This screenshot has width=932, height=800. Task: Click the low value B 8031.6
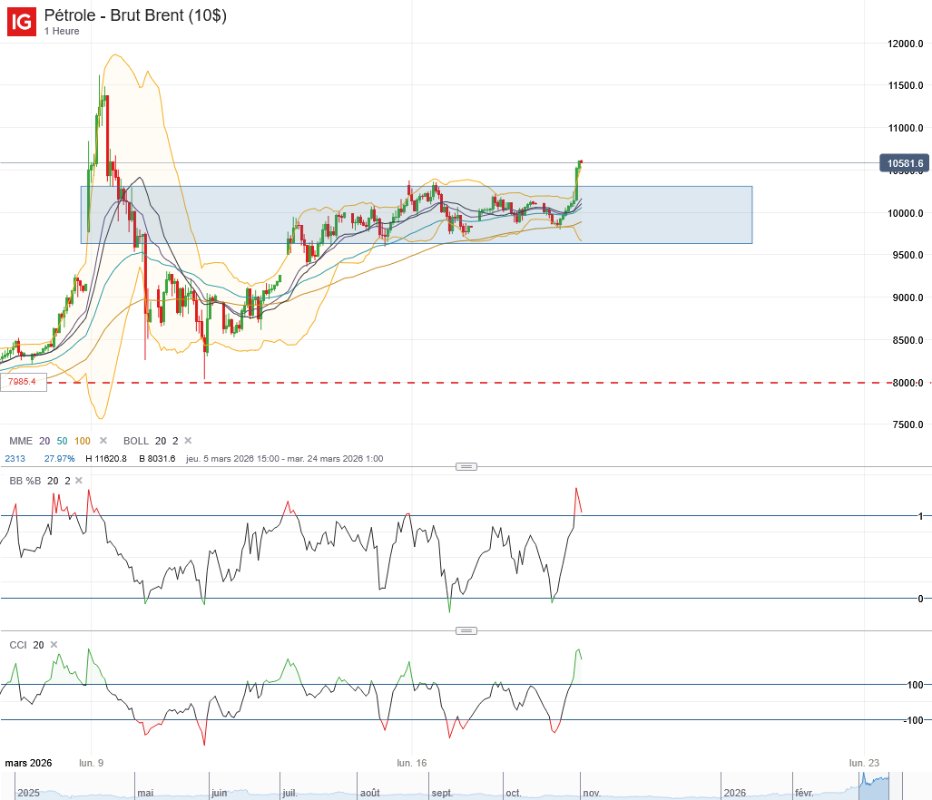(157, 458)
